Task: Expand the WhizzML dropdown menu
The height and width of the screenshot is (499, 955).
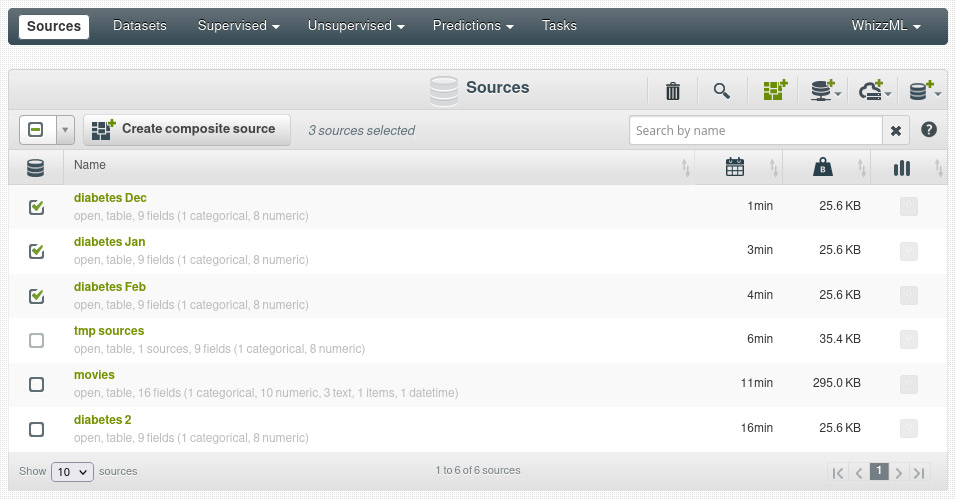Action: [x=885, y=25]
